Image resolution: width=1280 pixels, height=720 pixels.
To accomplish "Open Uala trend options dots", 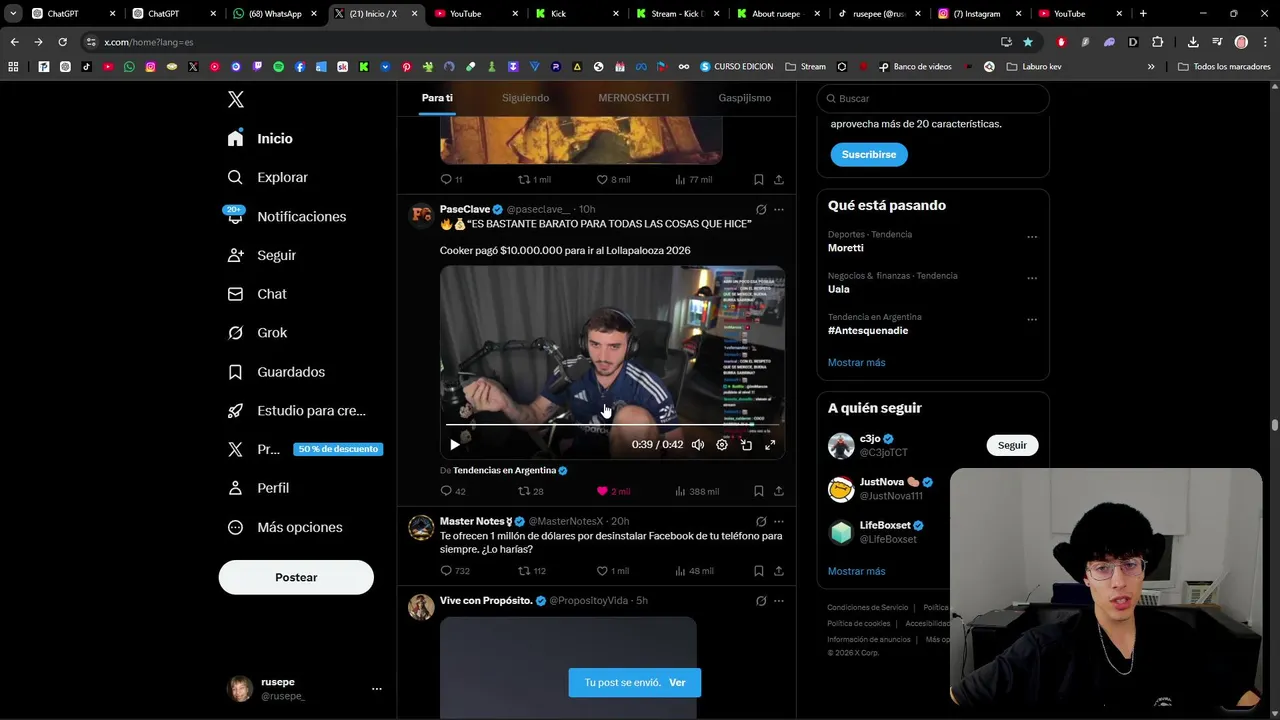I will (x=1032, y=279).
